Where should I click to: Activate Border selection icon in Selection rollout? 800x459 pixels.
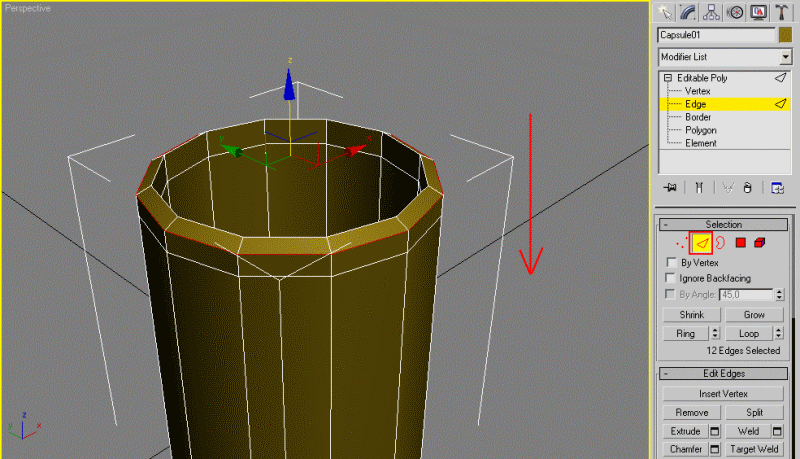720,243
